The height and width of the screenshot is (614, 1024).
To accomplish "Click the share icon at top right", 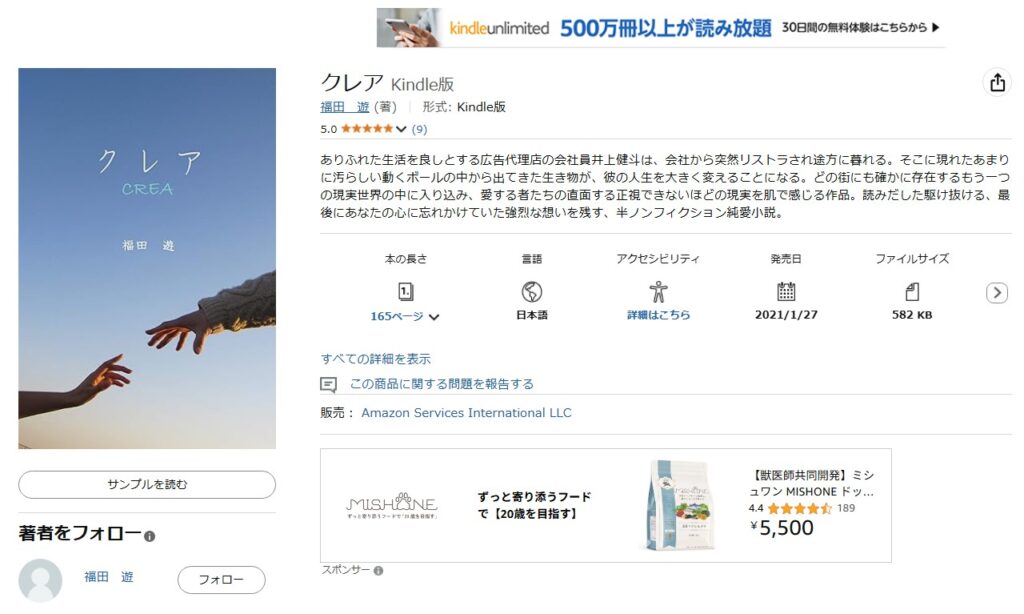I will click(997, 82).
